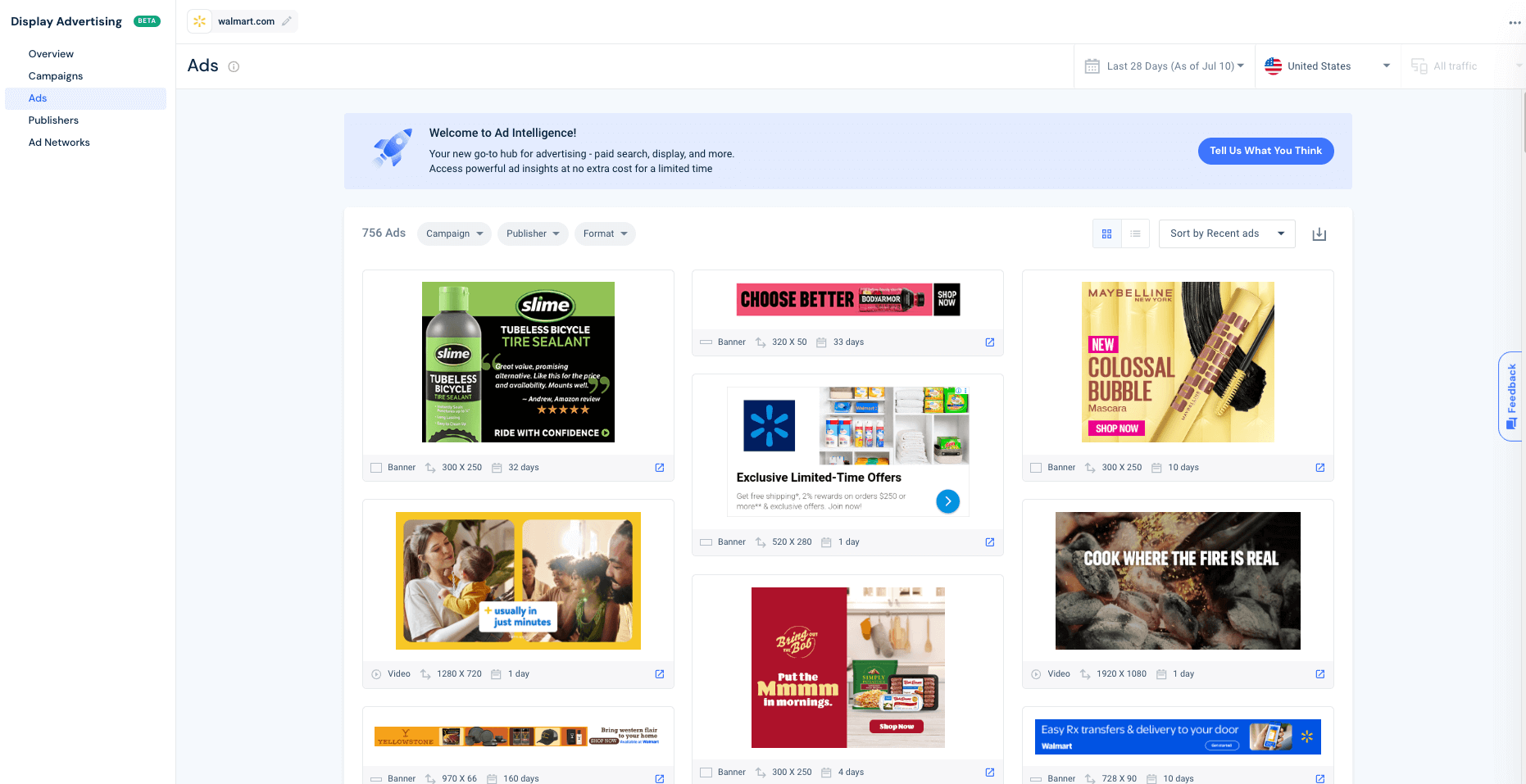The height and width of the screenshot is (784, 1526).
Task: Open the Yellowstone western flair ad thumbnail
Action: [x=518, y=736]
